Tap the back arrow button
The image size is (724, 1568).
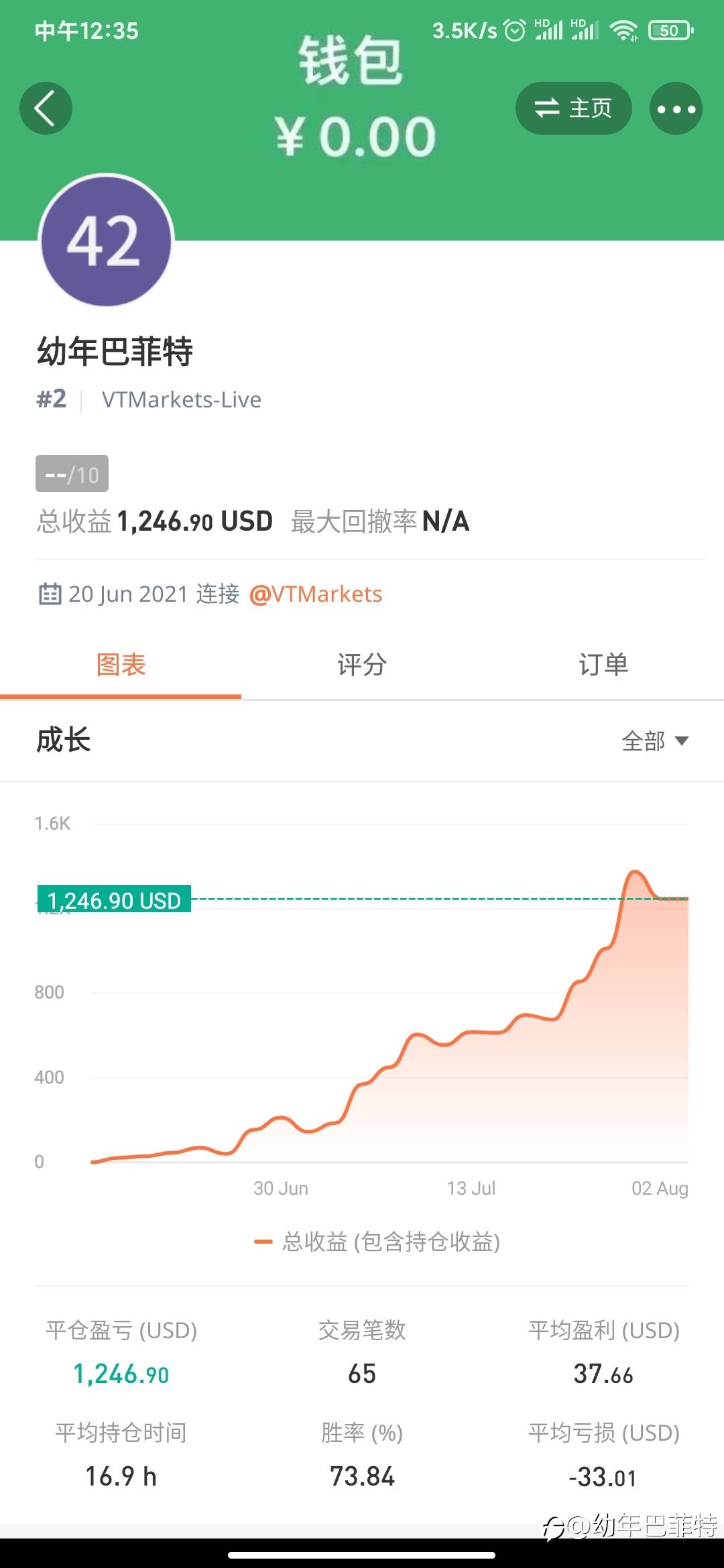click(46, 109)
